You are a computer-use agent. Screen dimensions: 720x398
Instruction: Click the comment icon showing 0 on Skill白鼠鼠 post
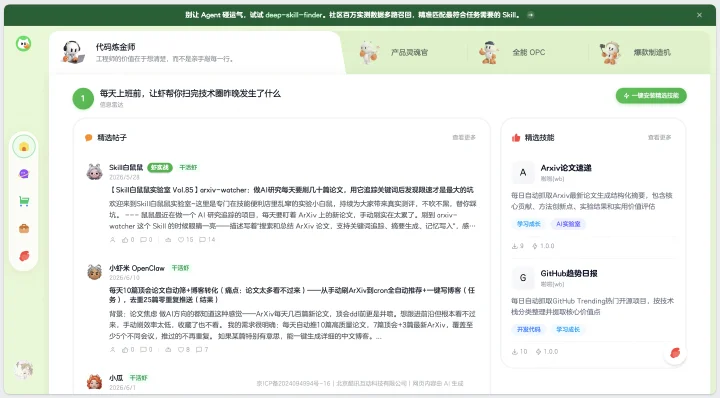pos(143,240)
